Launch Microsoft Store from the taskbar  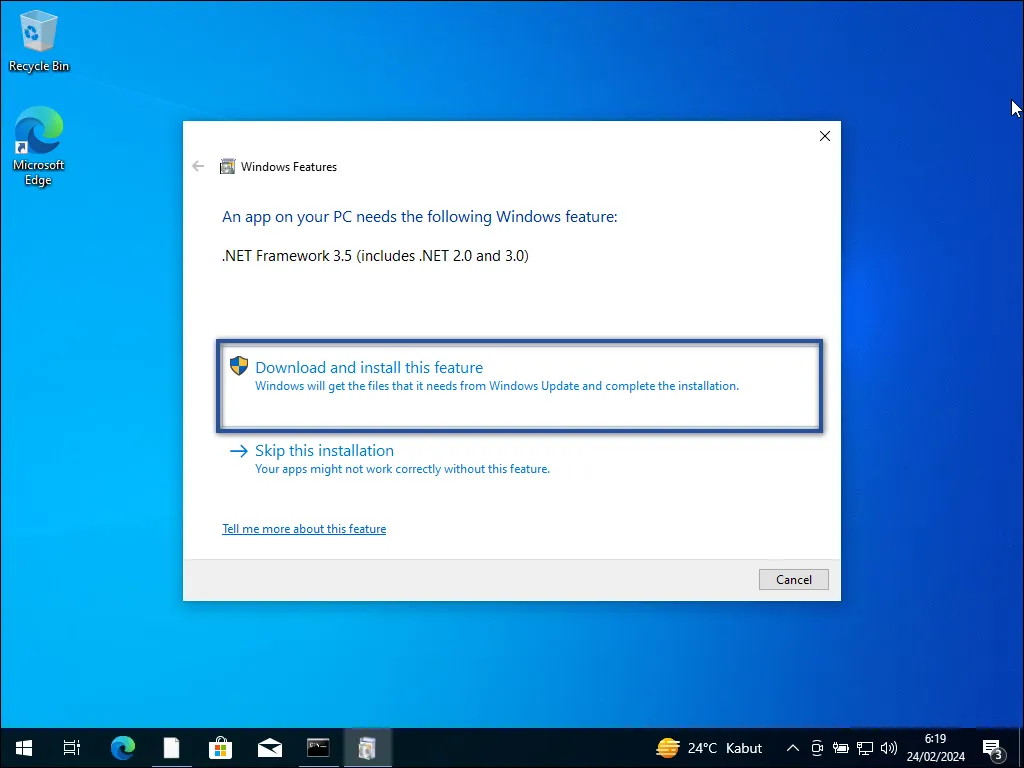tap(220, 747)
